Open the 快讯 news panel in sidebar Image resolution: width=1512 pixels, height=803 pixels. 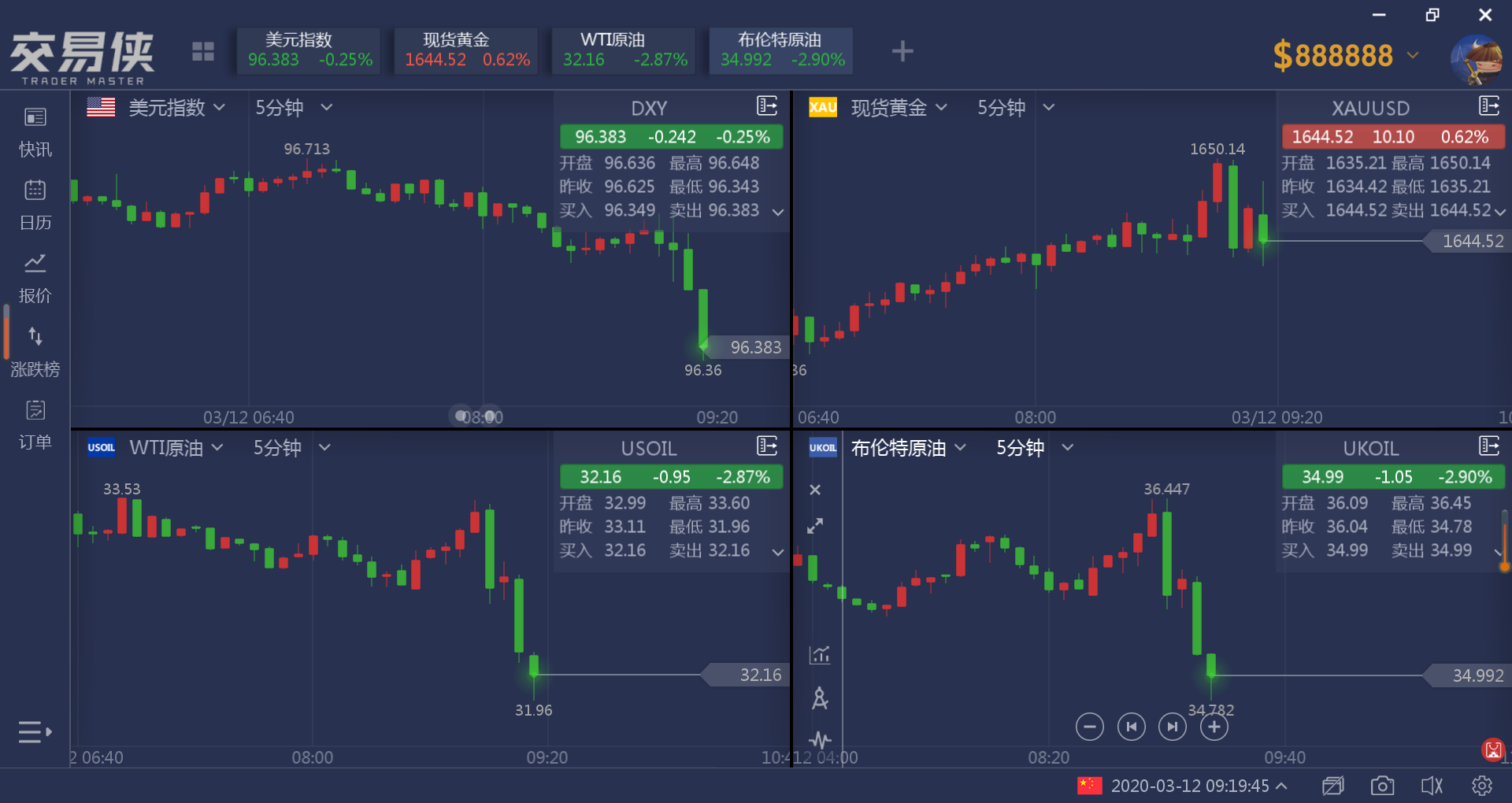coord(35,132)
